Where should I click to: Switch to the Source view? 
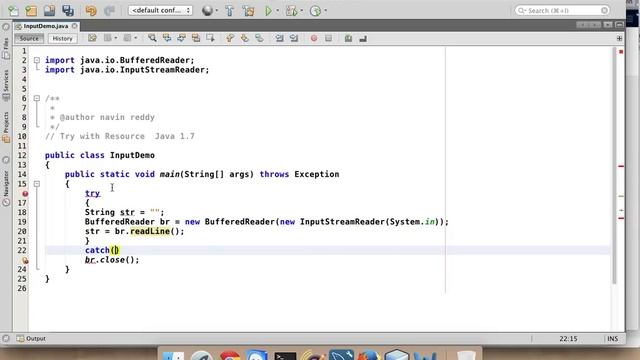(29, 38)
